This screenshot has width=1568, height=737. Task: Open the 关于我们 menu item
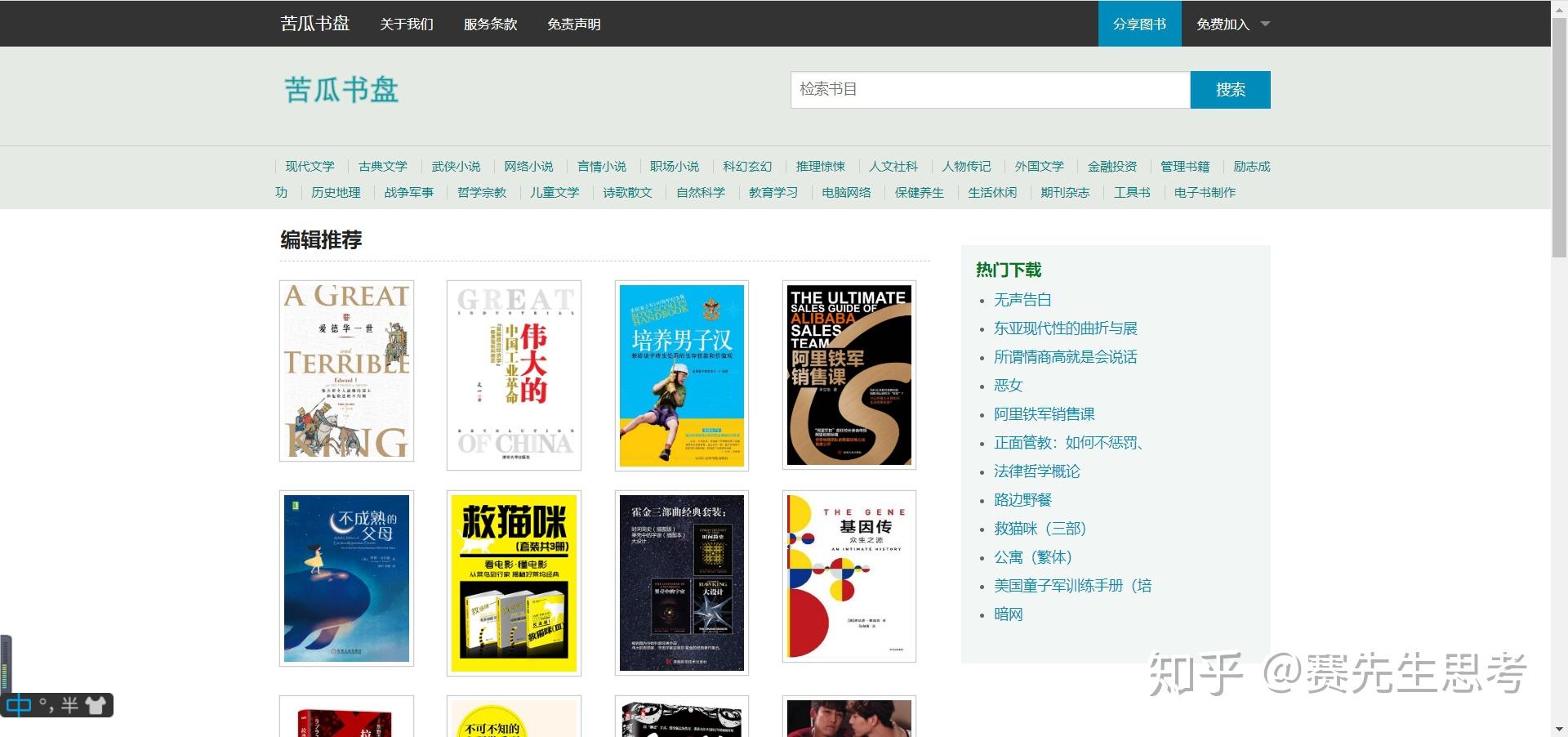[x=406, y=24]
